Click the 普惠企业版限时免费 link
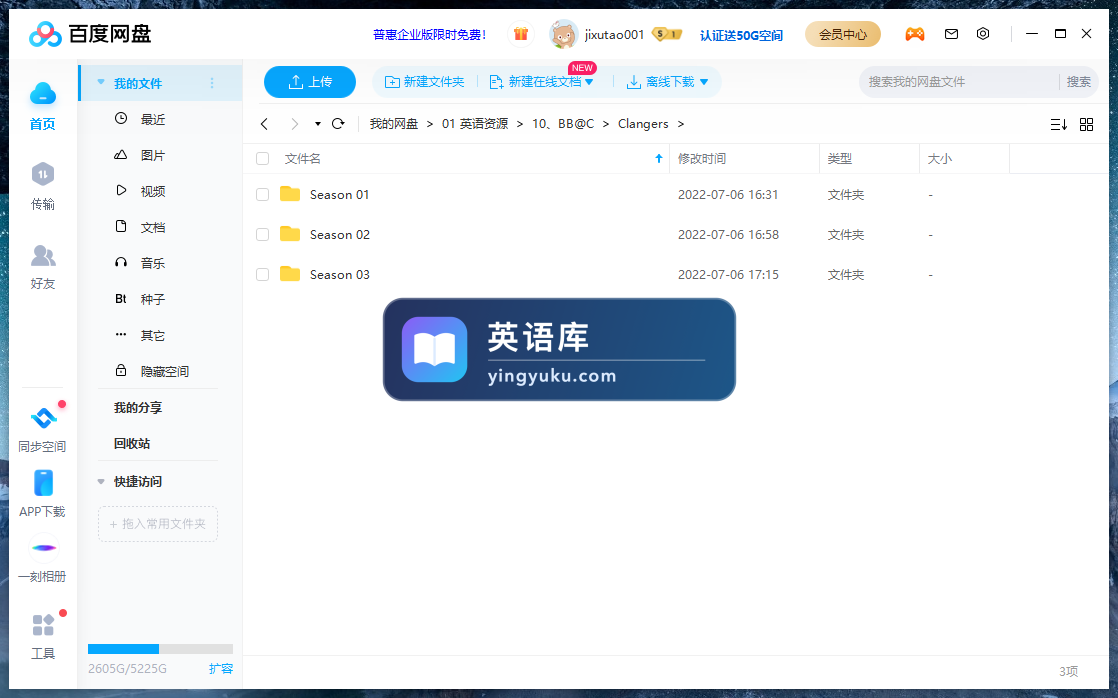 click(429, 34)
